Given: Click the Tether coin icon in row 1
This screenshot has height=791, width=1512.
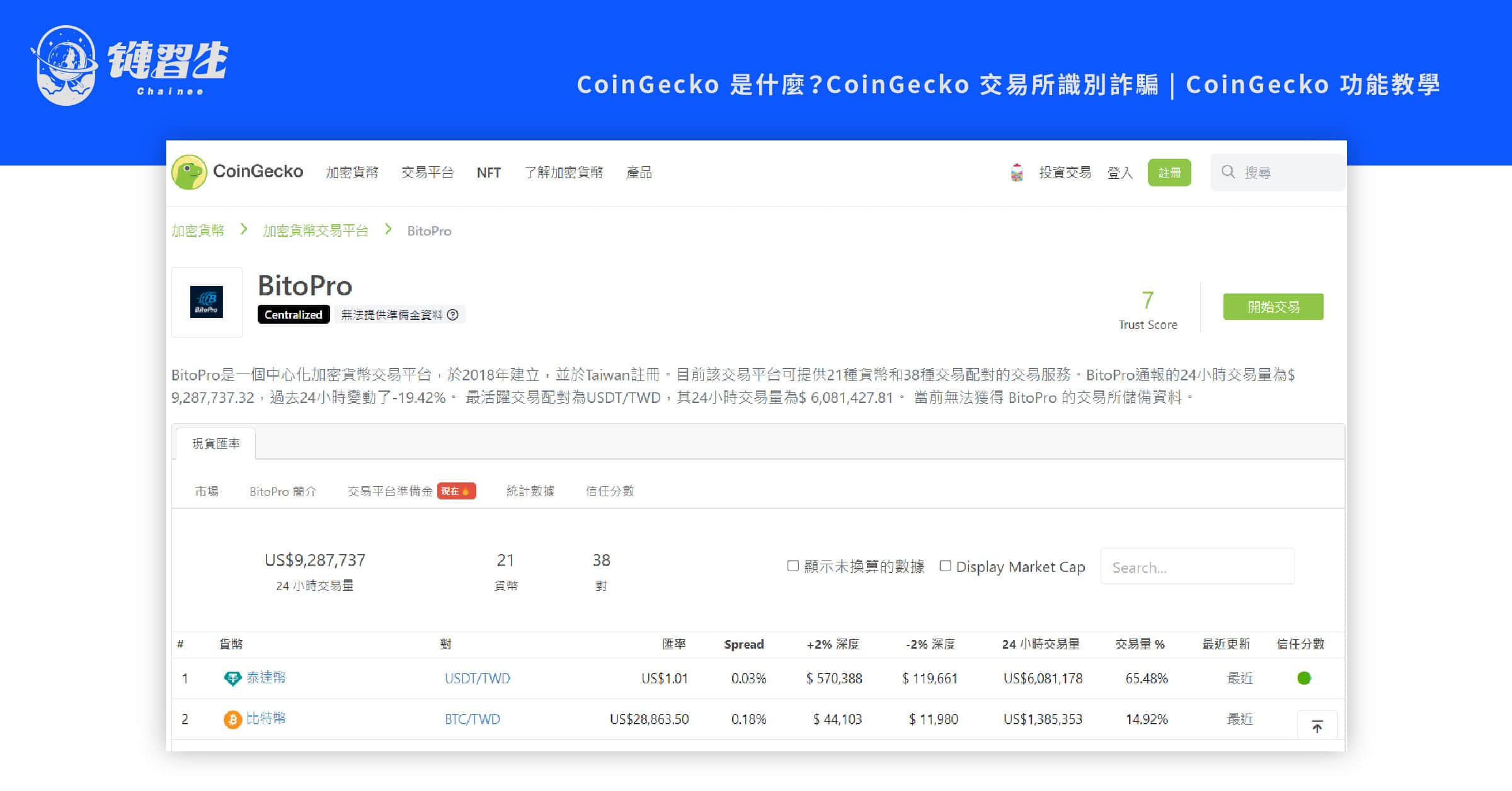Looking at the screenshot, I should [x=232, y=678].
